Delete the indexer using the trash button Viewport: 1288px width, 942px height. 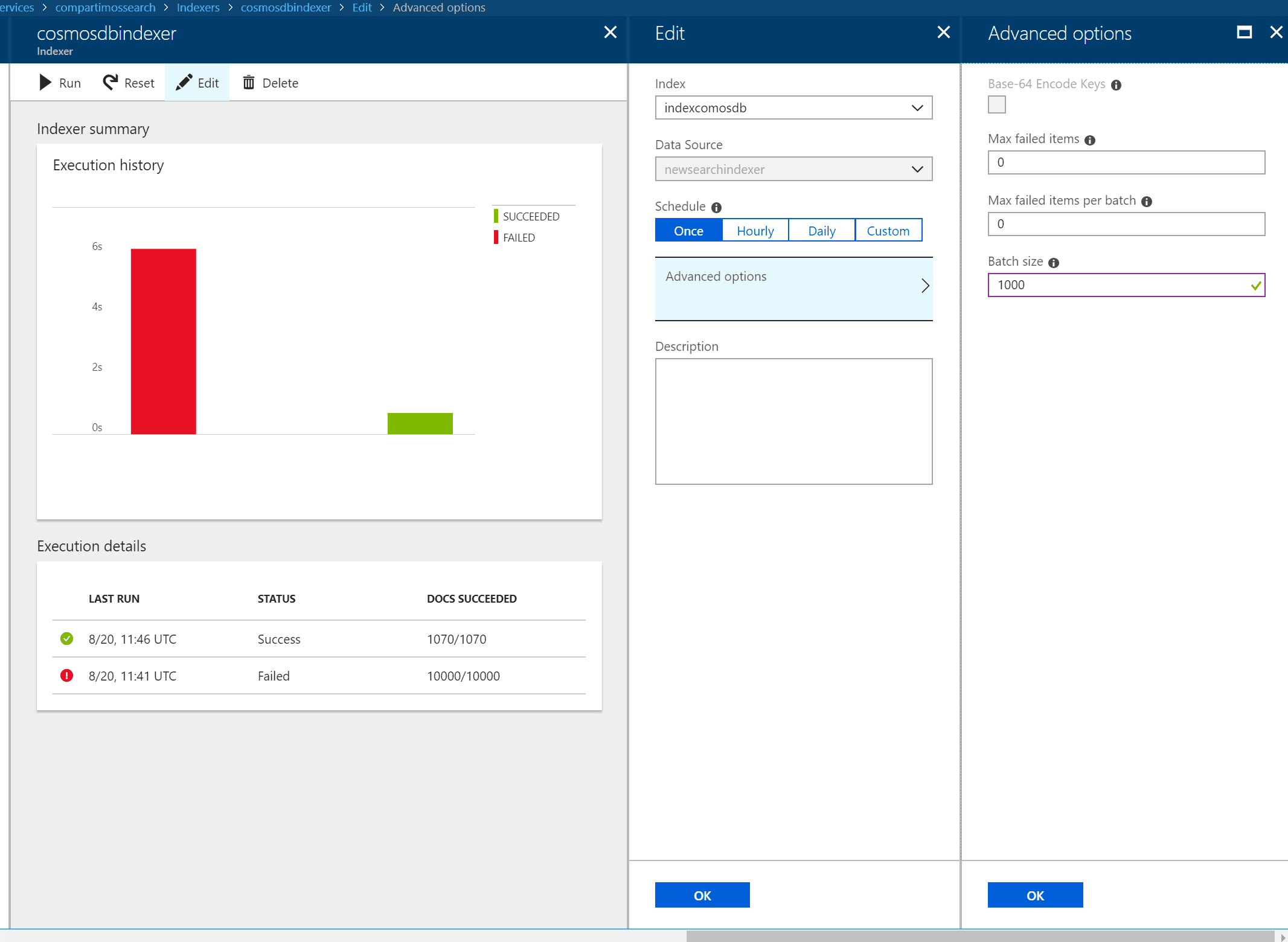click(x=271, y=83)
